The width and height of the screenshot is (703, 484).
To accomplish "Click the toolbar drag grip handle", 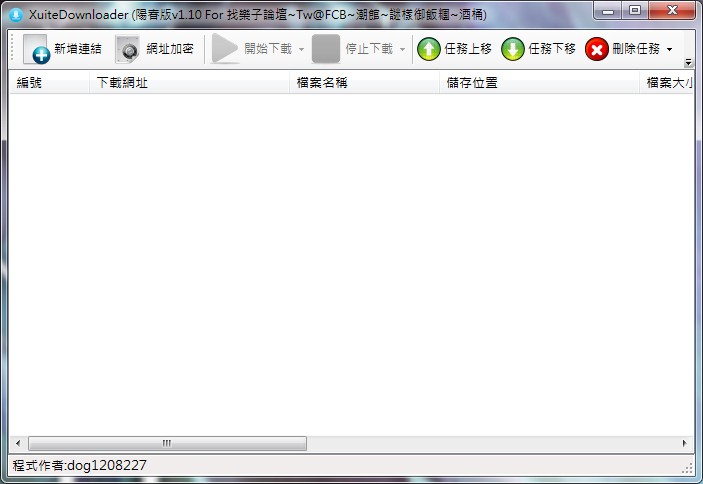I will click(13, 49).
